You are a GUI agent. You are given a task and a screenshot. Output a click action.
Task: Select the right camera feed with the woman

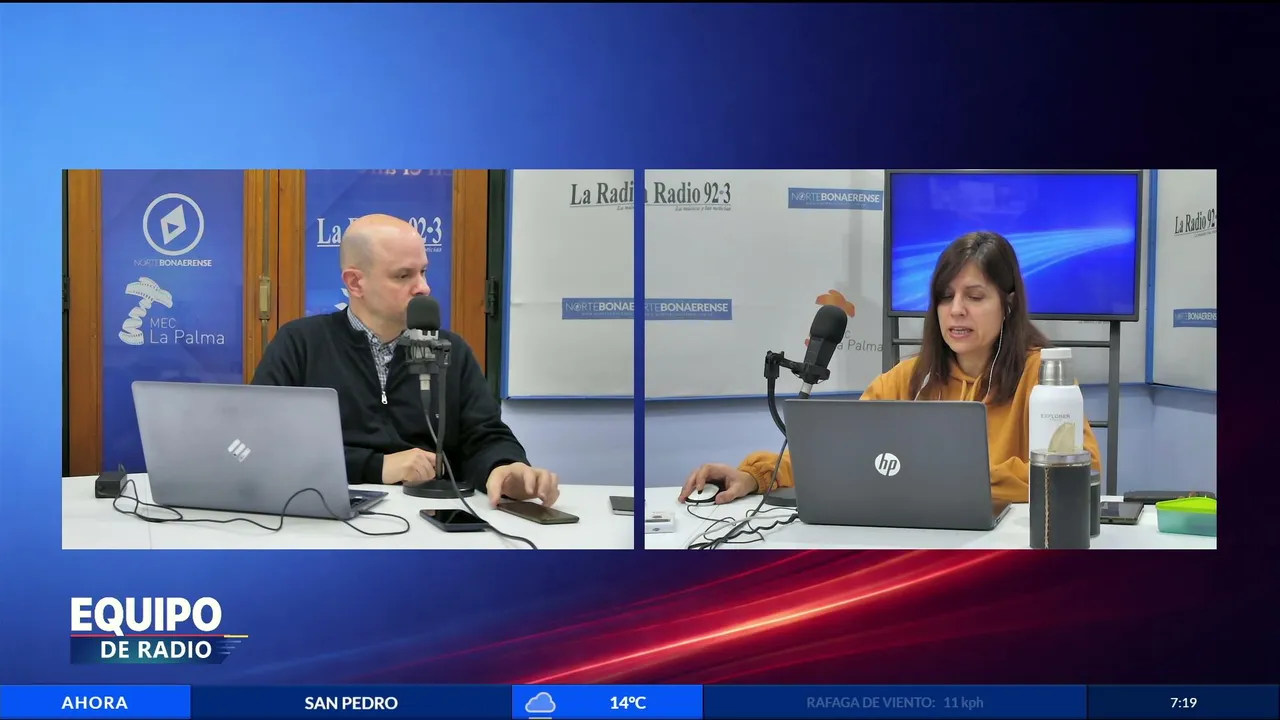930,359
